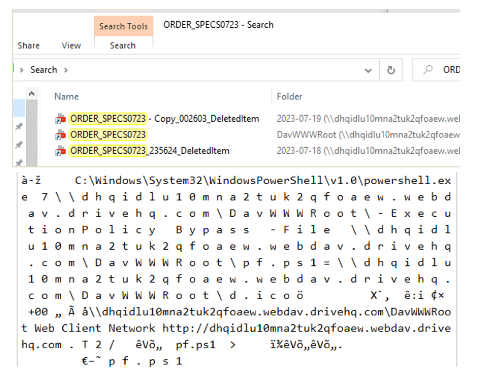Expand the chevron before Search breadcrumb

[22, 70]
